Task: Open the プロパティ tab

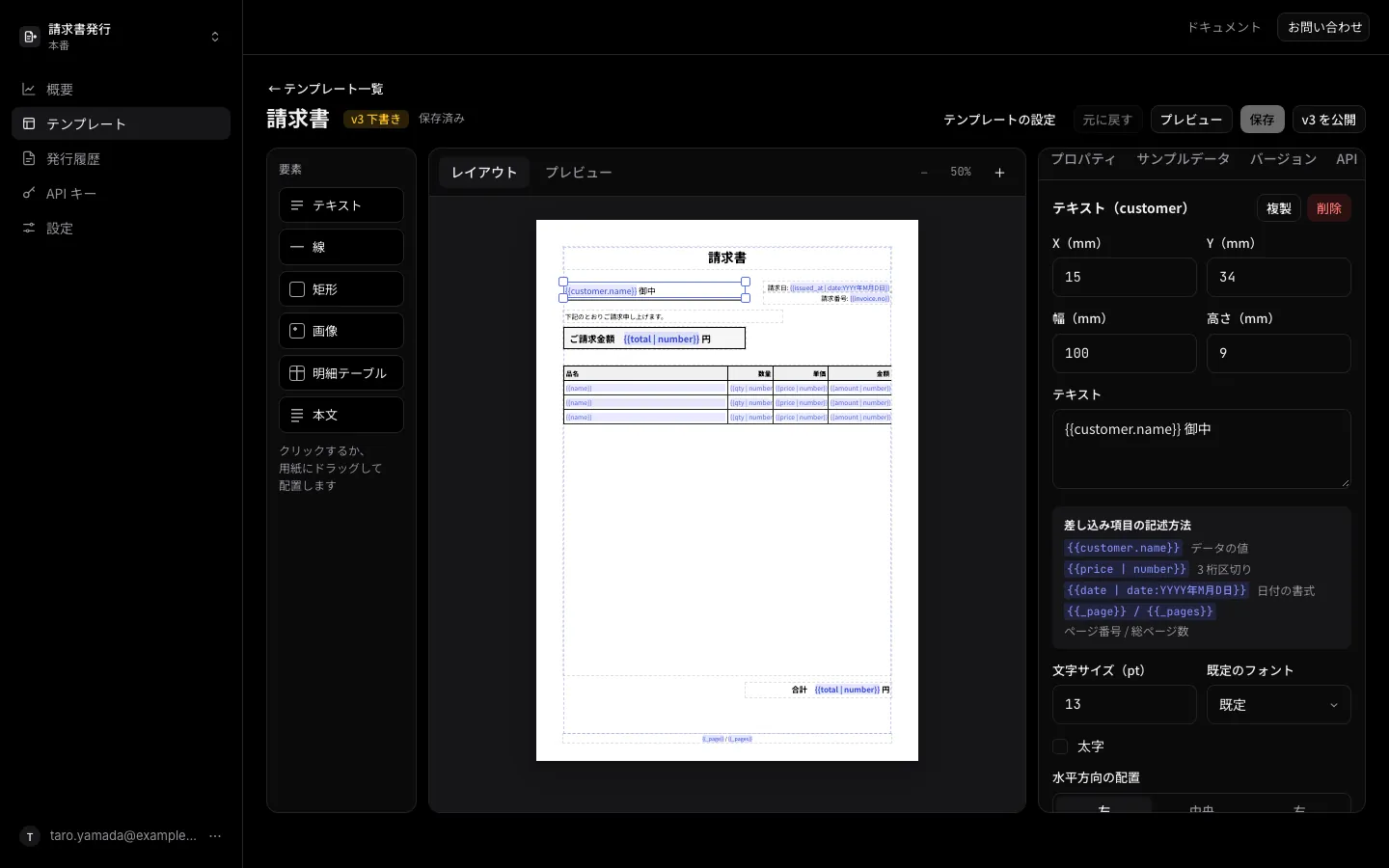Action: [x=1083, y=159]
